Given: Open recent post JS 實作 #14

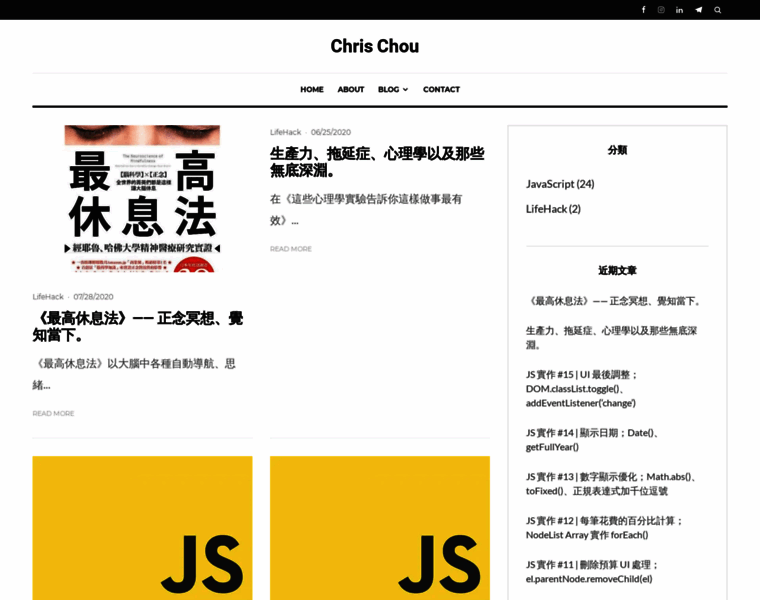Looking at the screenshot, I should (592, 440).
